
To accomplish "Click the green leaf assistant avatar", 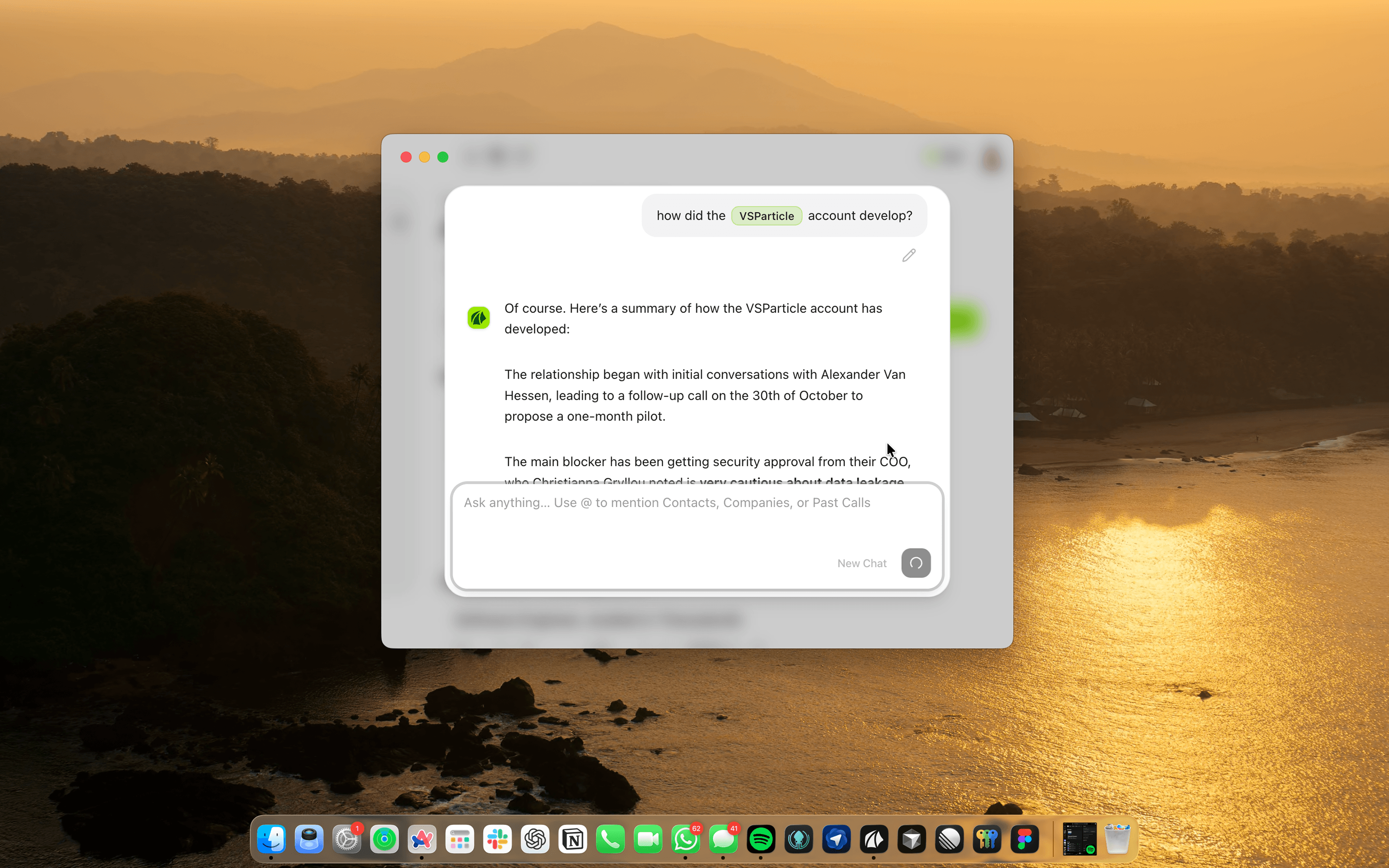I will [x=478, y=317].
